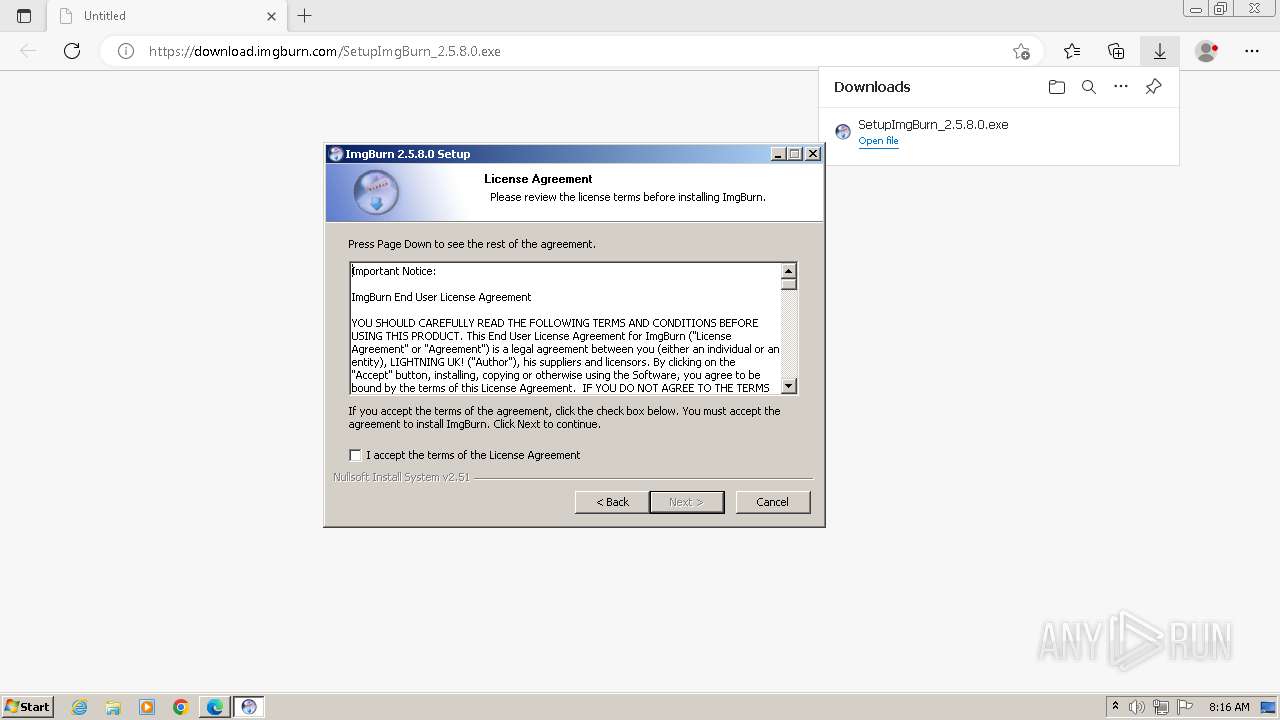Click the ImgBurn installer title bar icon
This screenshot has width=1280, height=720.
[335, 154]
